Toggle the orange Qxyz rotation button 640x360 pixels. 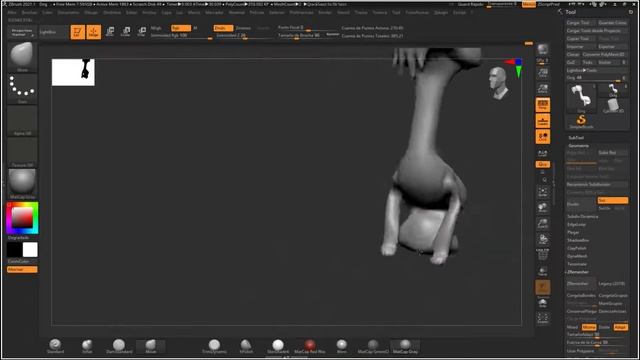pyautogui.click(x=542, y=164)
